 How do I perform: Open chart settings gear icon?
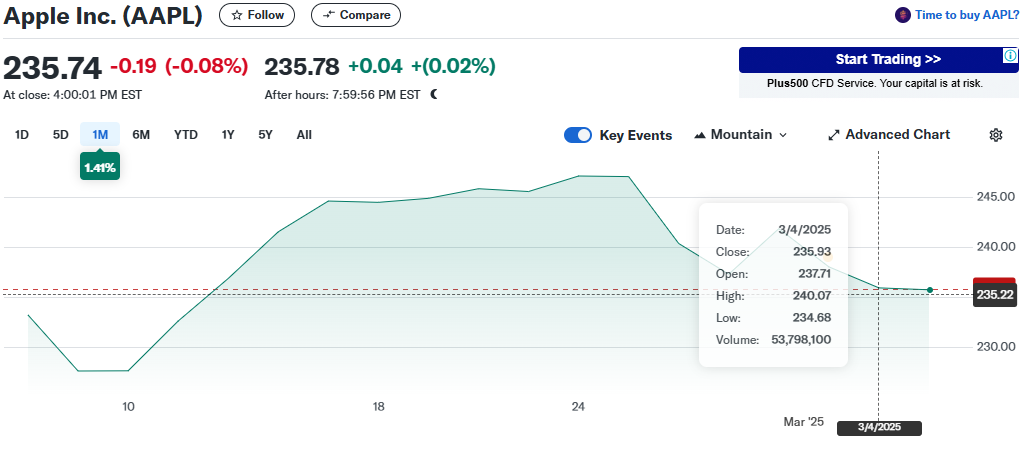995,135
